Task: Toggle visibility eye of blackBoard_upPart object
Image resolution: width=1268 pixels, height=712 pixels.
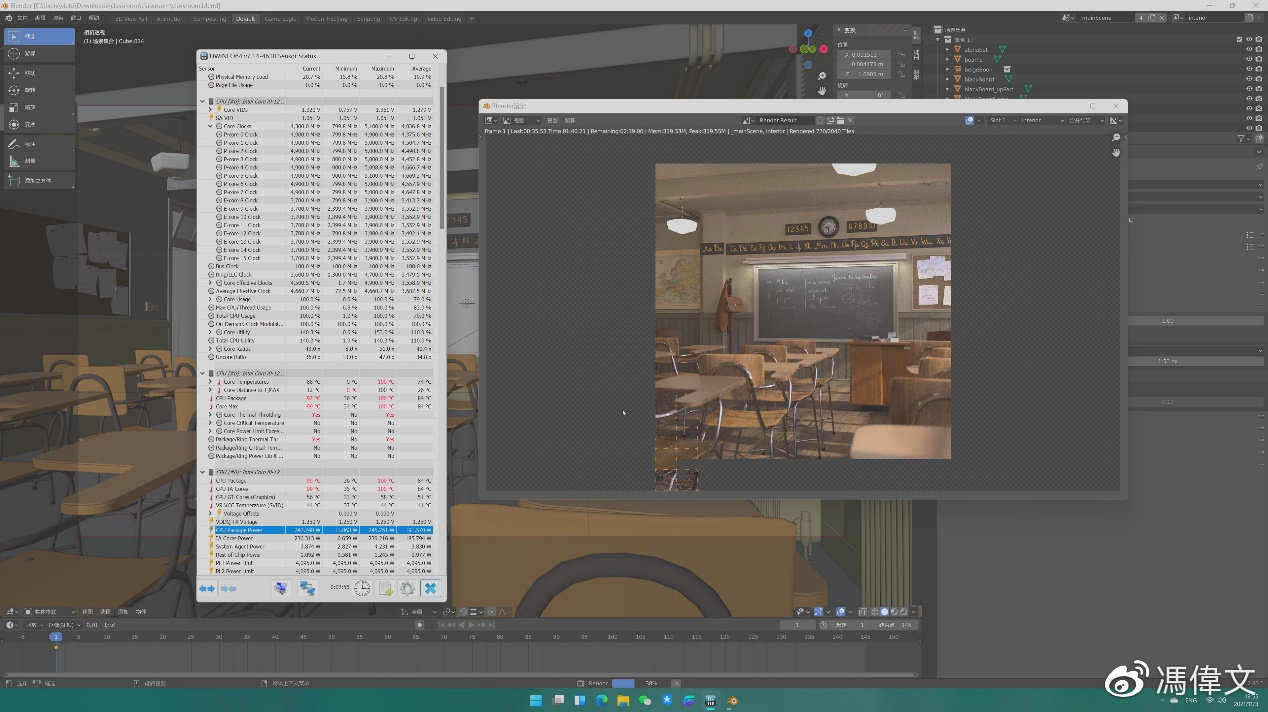Action: [1249, 89]
